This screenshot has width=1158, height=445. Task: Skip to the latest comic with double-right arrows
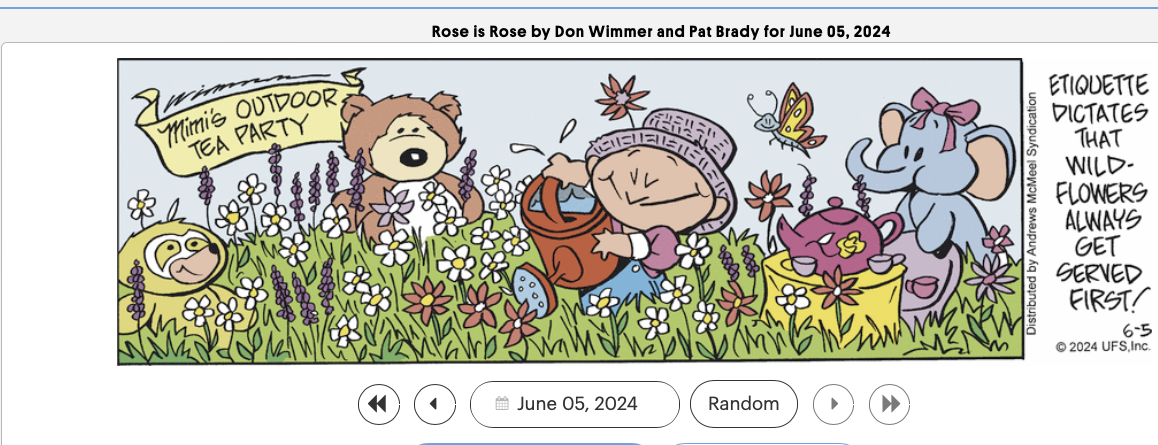tap(890, 404)
